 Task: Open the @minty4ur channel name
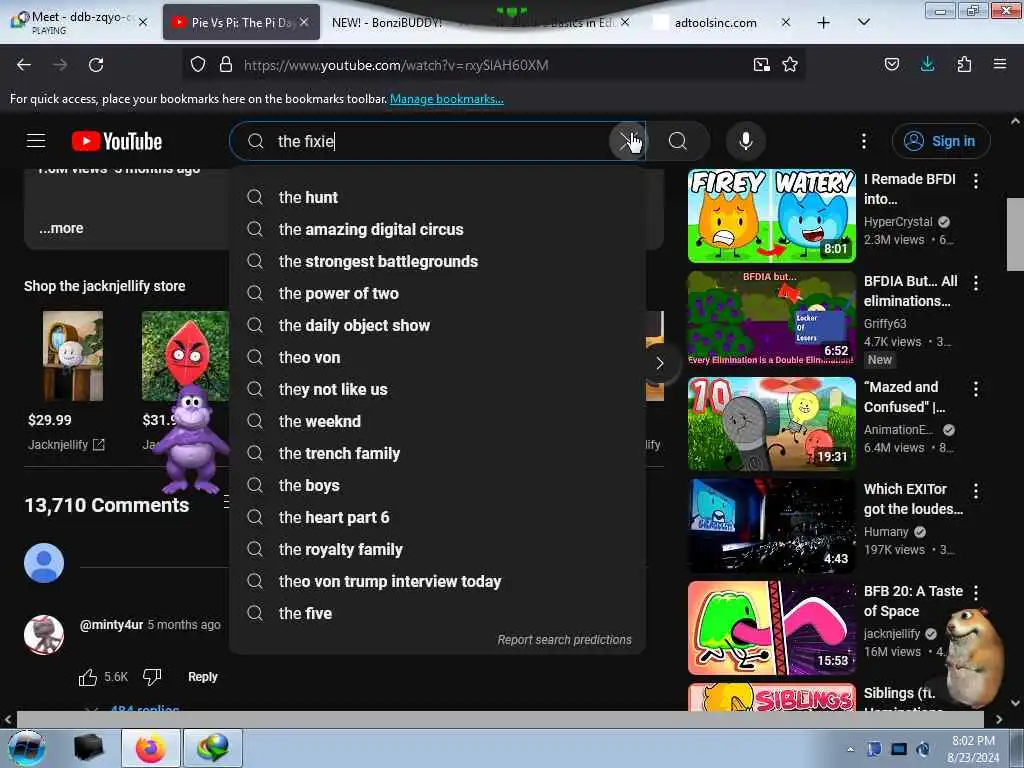click(x=111, y=624)
